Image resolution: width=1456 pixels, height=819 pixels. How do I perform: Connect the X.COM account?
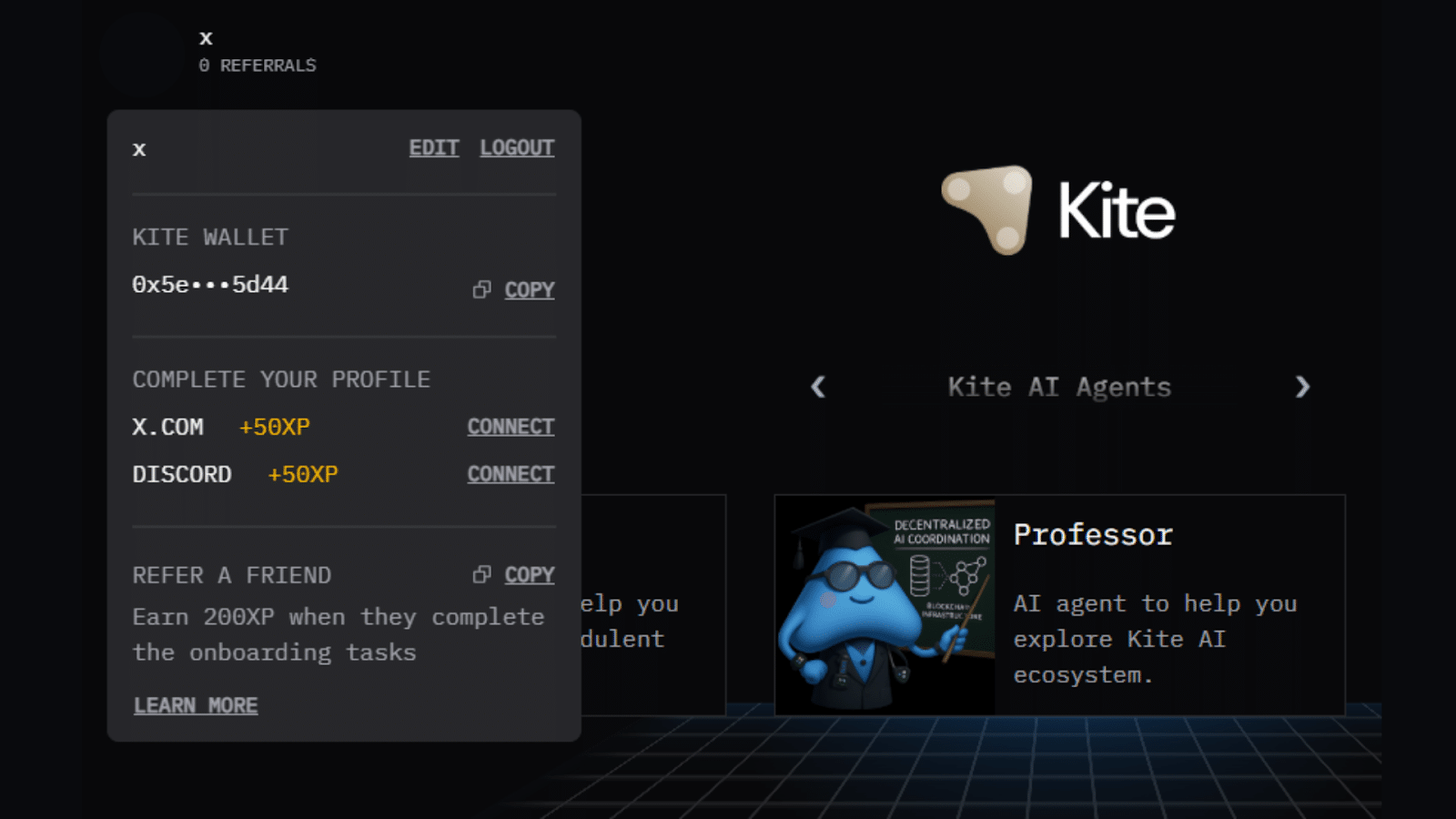coord(511,427)
